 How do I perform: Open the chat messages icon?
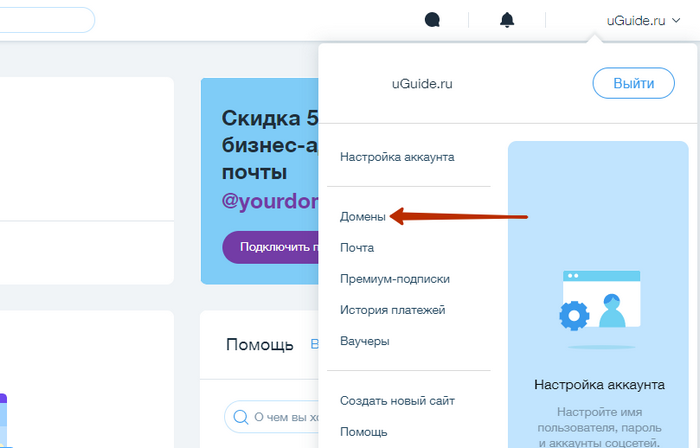point(433,20)
